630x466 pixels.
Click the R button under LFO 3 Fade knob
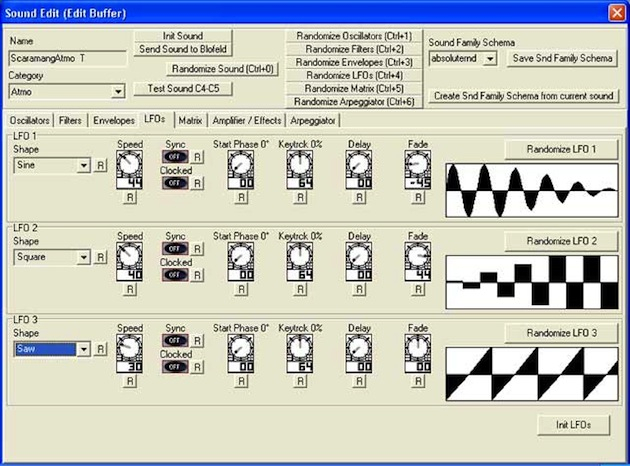[x=418, y=380]
